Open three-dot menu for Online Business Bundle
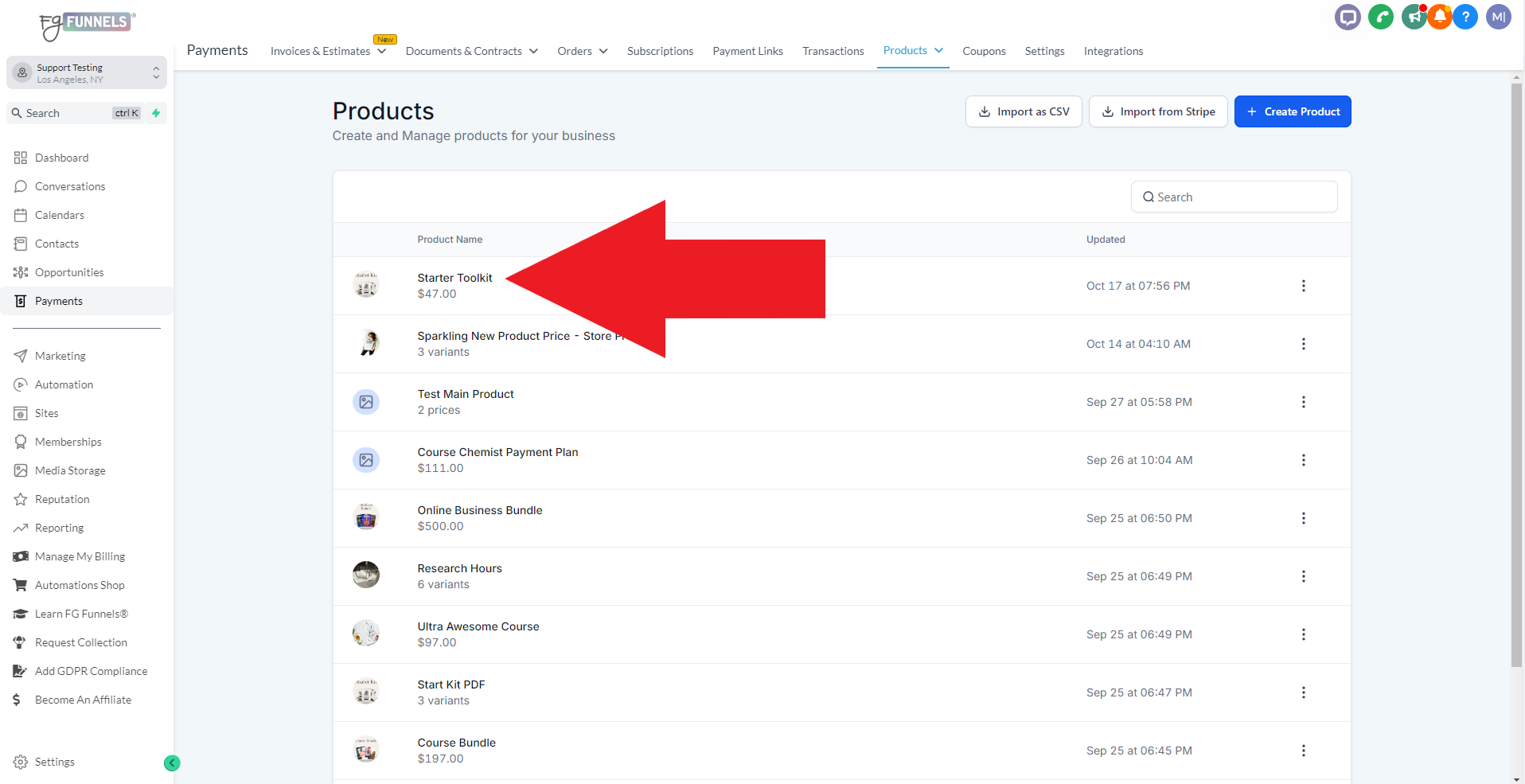 click(x=1304, y=518)
